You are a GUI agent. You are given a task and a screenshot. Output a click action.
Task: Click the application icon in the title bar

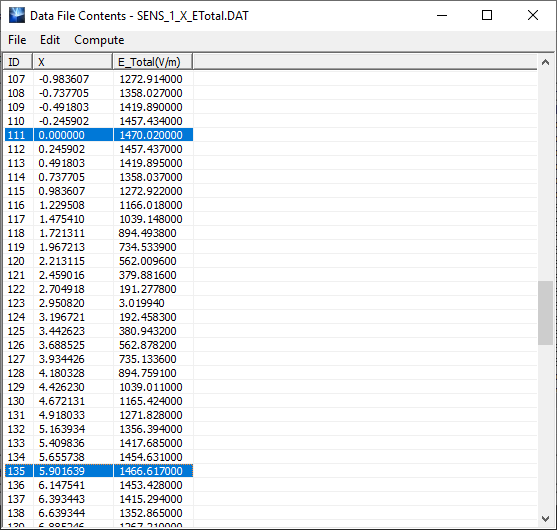point(17,15)
